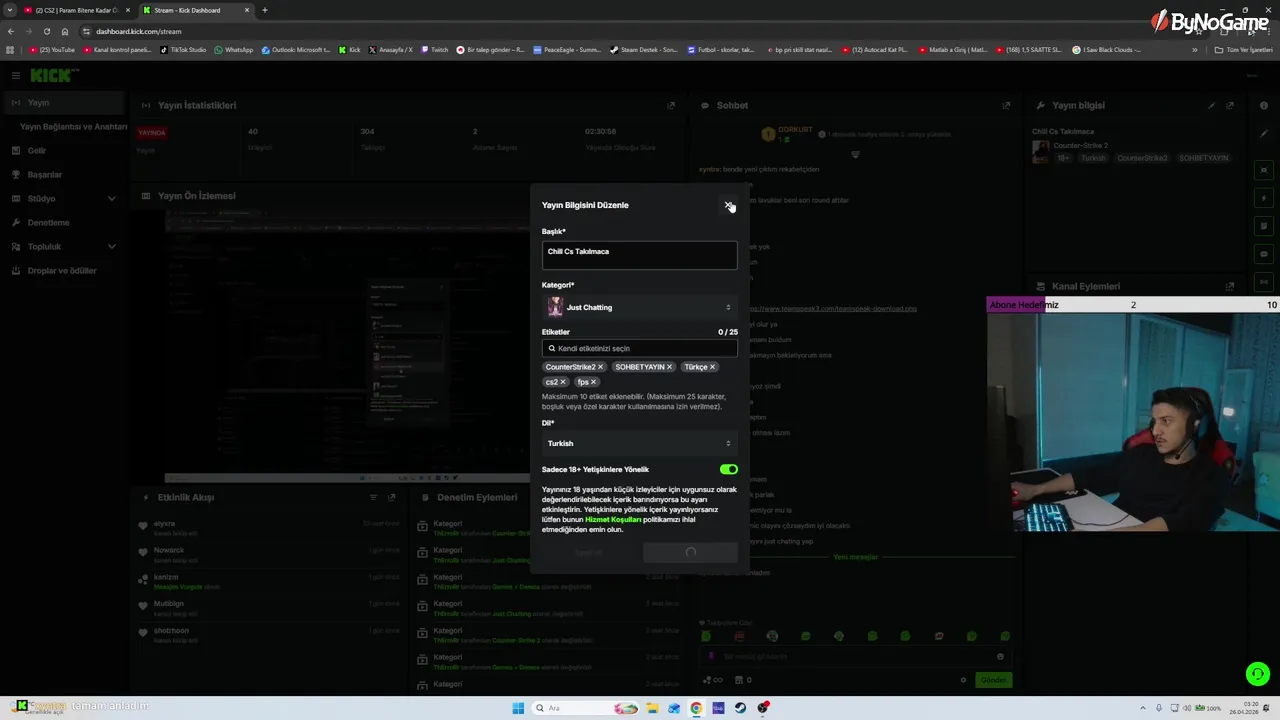Open the Dil dropdown set to Turkish
This screenshot has height=720, width=1280.
click(x=639, y=443)
